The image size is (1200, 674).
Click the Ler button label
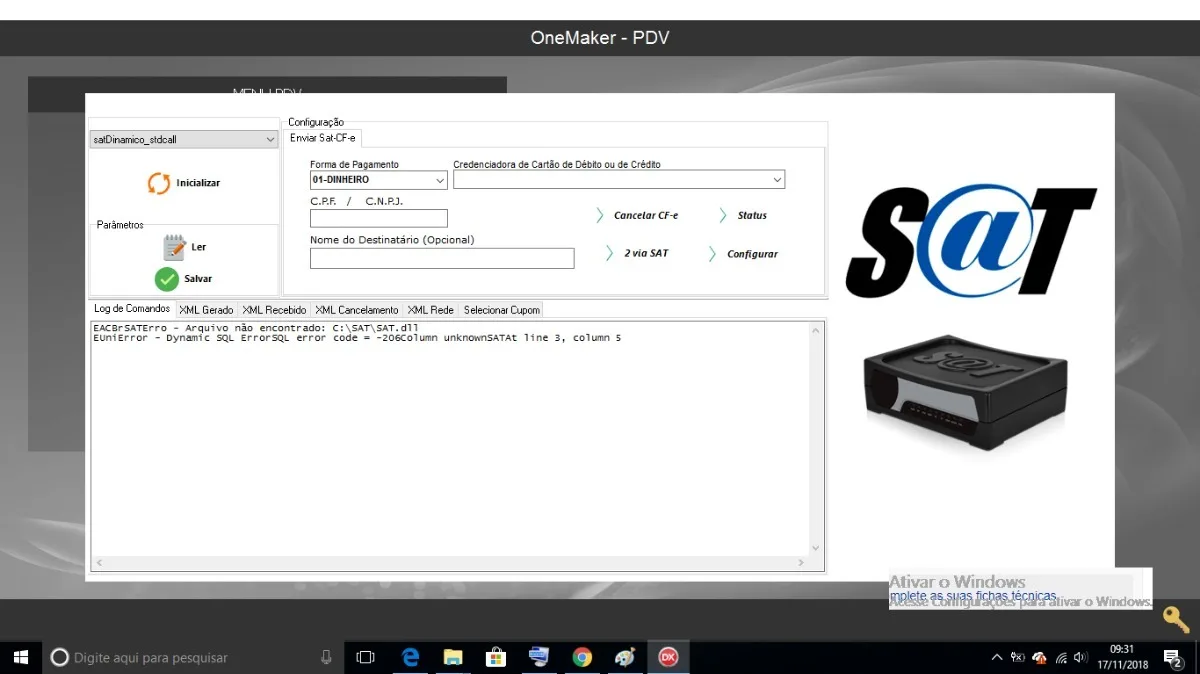point(199,247)
